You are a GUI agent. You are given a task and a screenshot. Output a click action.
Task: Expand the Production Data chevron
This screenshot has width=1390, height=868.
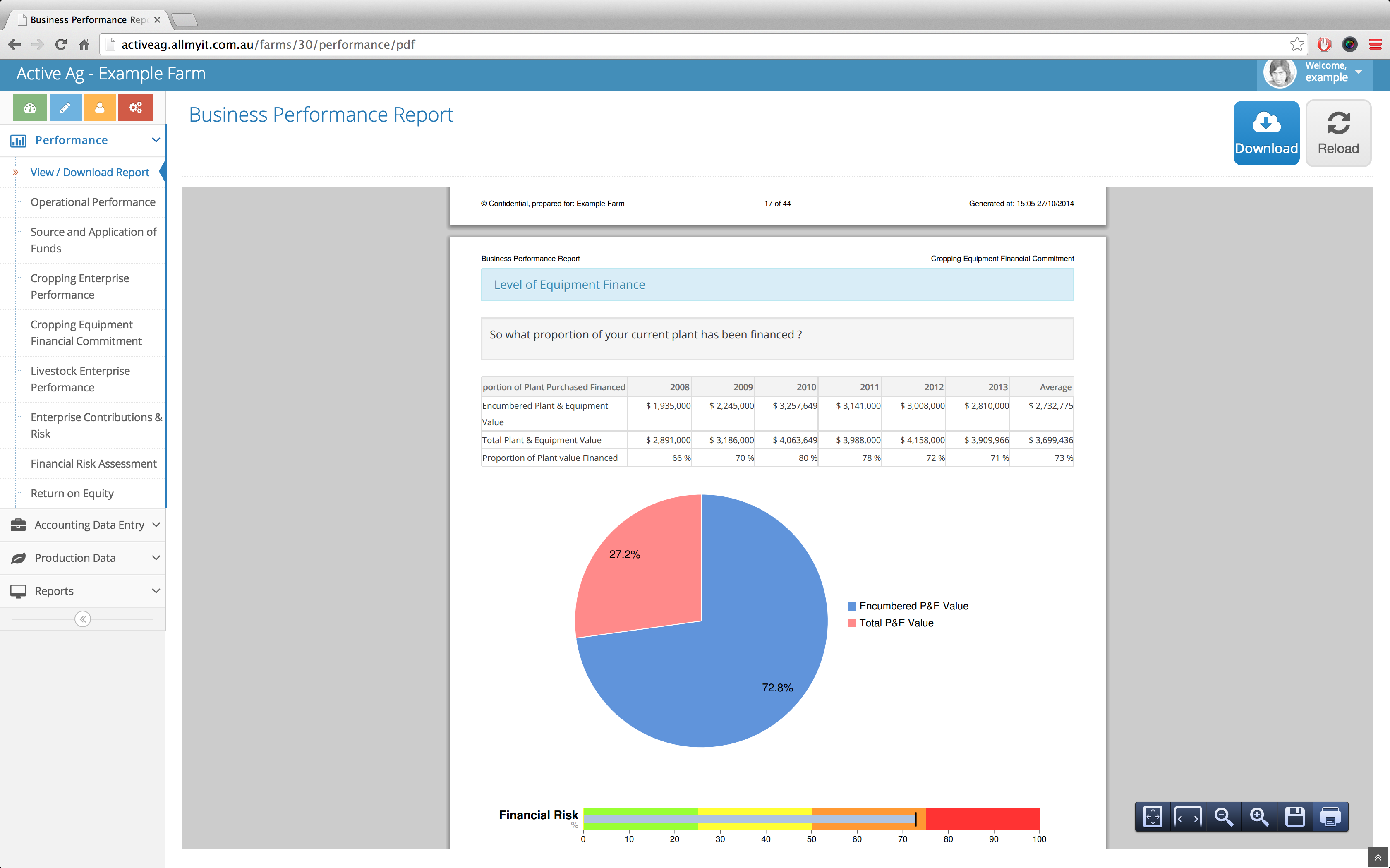156,558
